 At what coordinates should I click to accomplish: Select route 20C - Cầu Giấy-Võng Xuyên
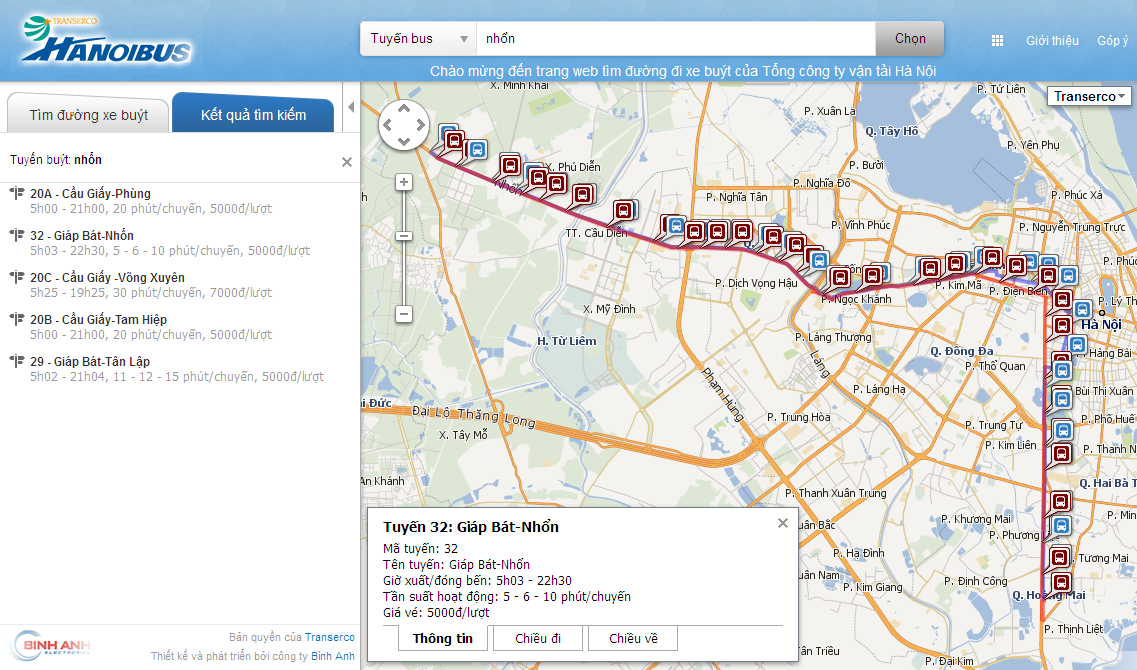[x=107, y=278]
